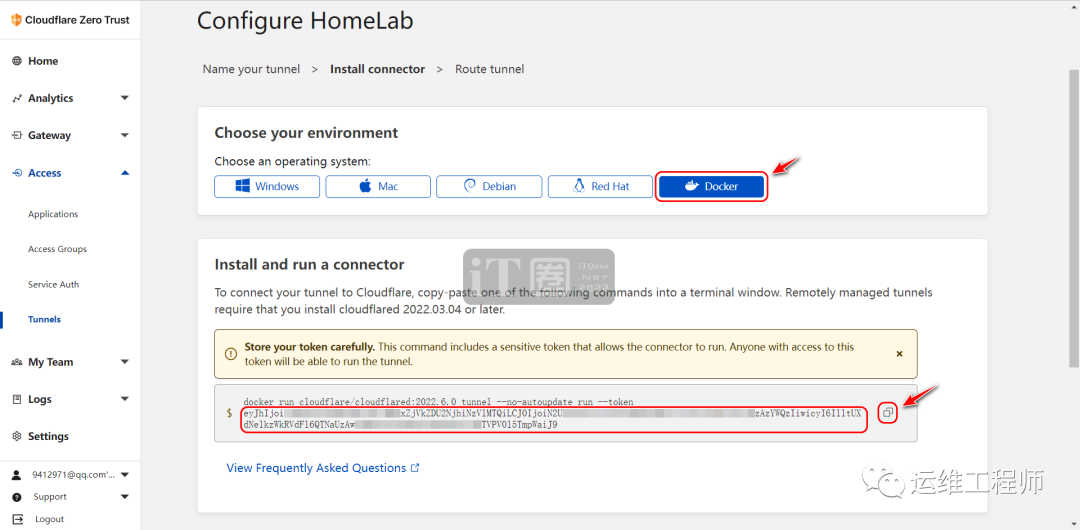1080x530 pixels.
Task: Click external link icon beside FAQ
Action: (x=415, y=468)
